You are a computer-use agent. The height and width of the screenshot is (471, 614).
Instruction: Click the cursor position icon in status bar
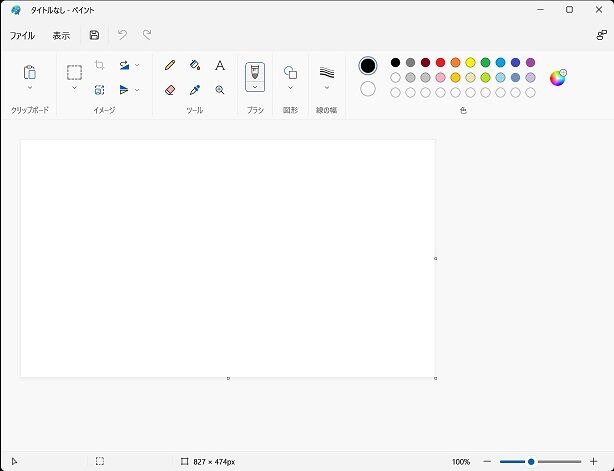[14, 462]
